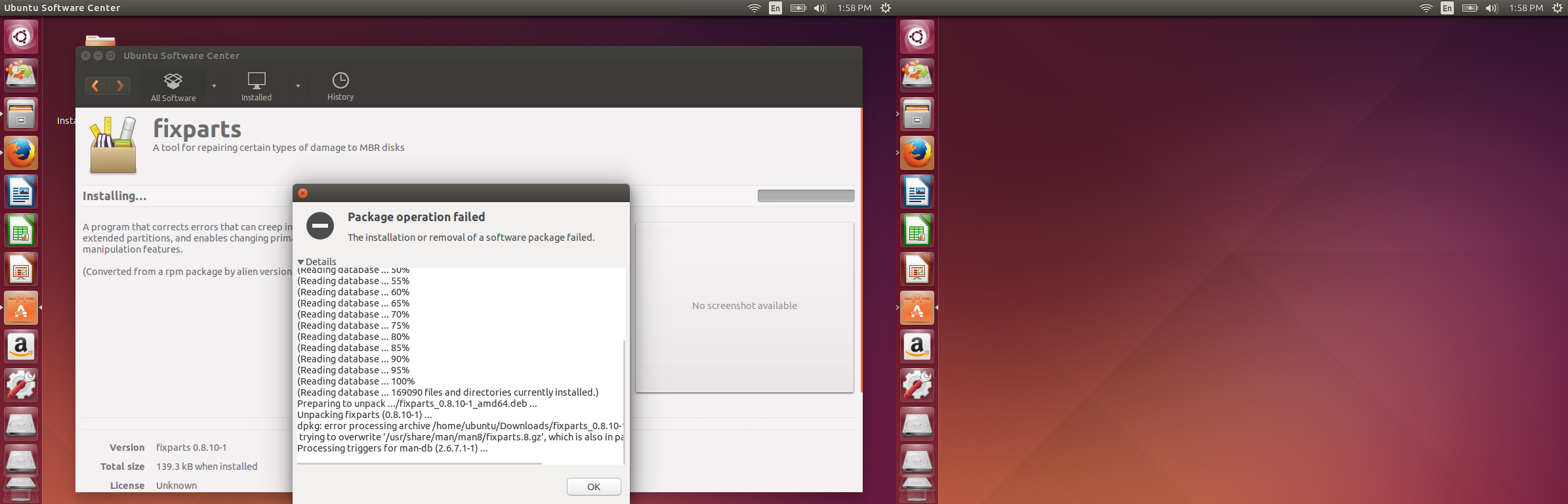Go forward using the right arrow button
1568x504 pixels.
(x=119, y=86)
